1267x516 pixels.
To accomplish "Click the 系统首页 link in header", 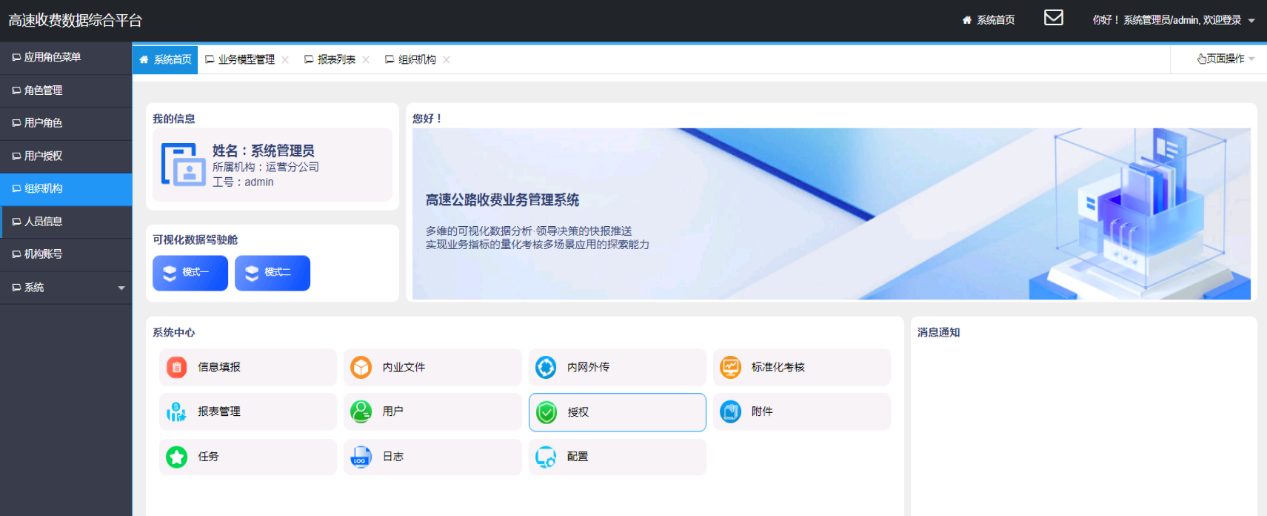I will [x=988, y=20].
